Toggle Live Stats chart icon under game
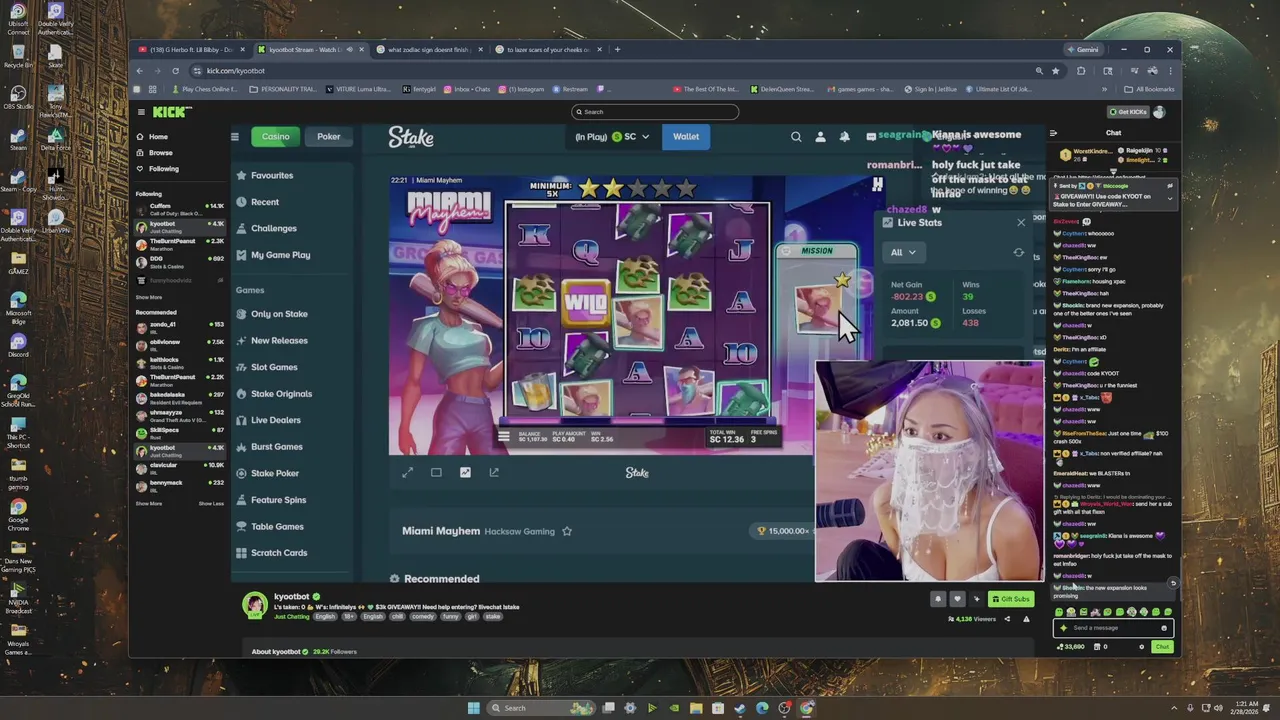This screenshot has height=720, width=1280. [465, 472]
